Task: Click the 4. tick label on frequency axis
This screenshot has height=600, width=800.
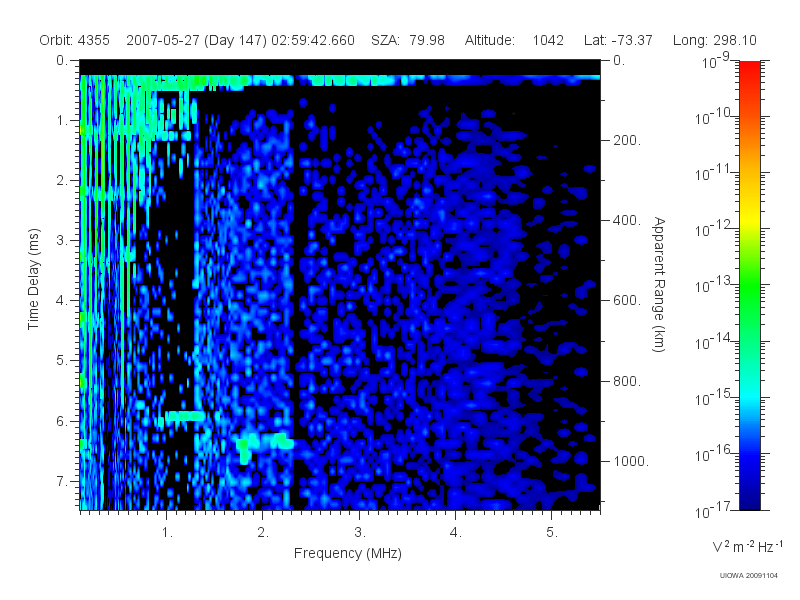Action: [x=456, y=533]
